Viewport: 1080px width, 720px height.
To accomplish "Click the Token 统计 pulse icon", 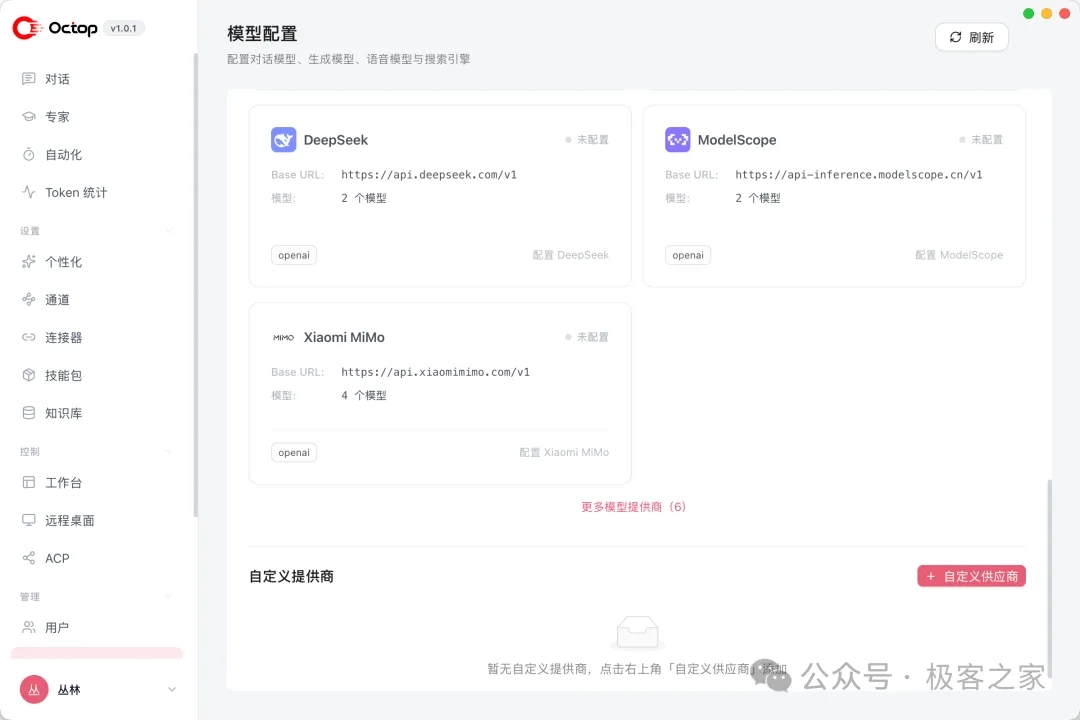I will [28, 192].
